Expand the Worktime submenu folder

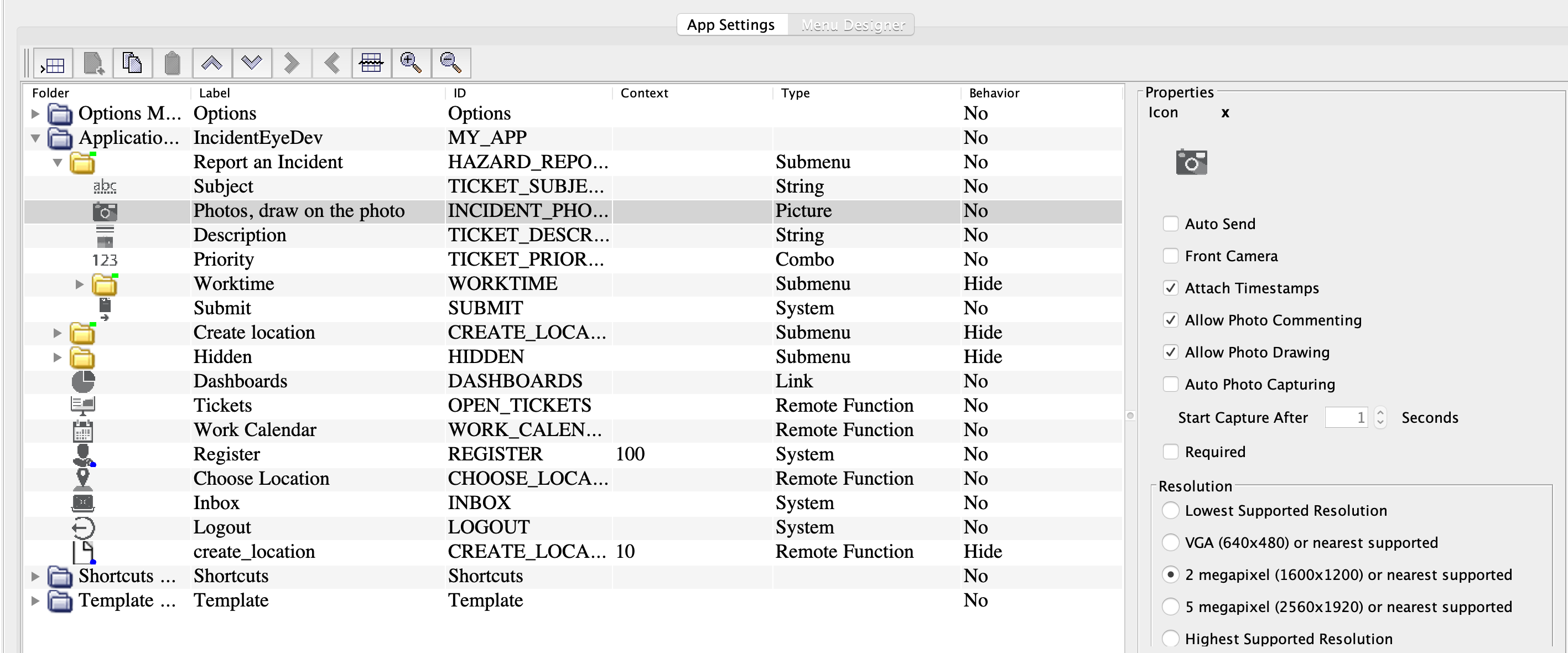(79, 284)
